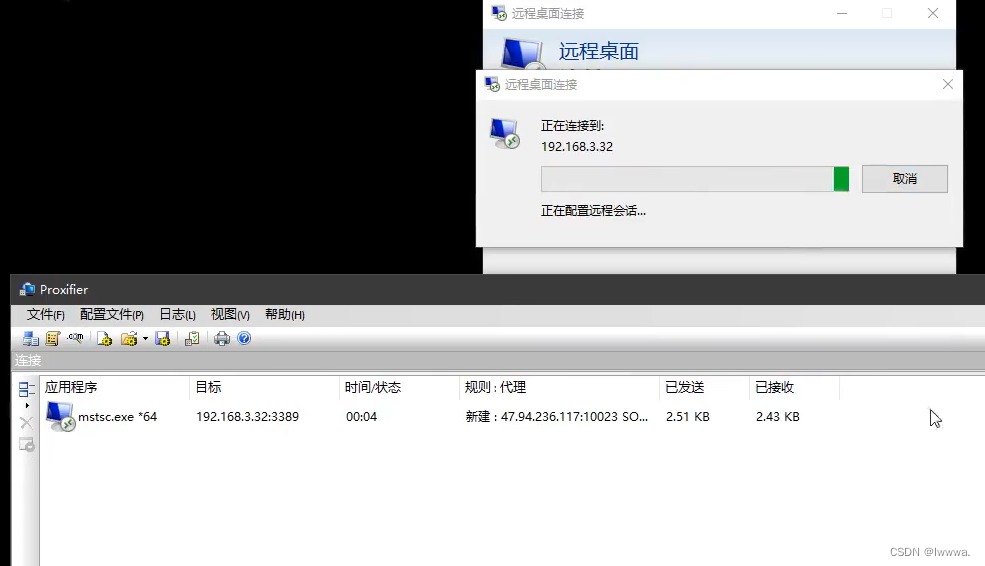Image resolution: width=985 pixels, height=566 pixels.
Task: Open Proxy Servers toolbar icon in Proxifier
Action: point(30,339)
